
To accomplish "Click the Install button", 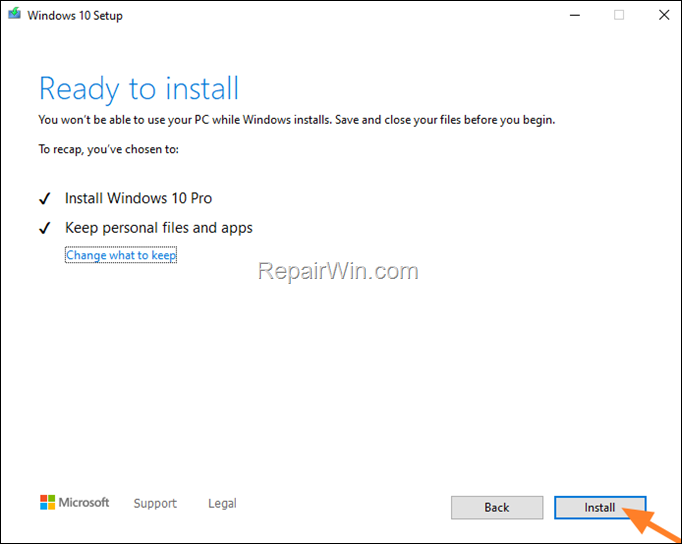I will click(600, 507).
